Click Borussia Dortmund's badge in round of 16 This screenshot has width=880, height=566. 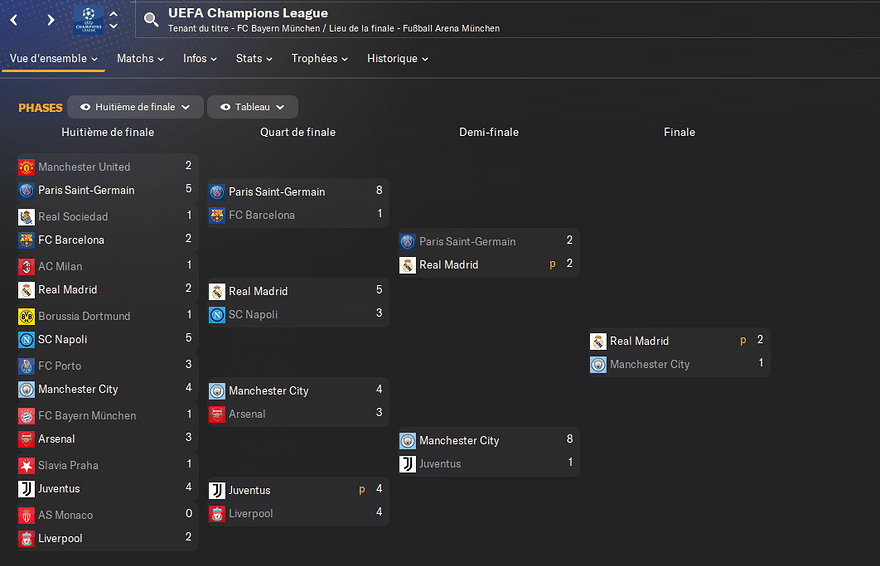pos(26,316)
